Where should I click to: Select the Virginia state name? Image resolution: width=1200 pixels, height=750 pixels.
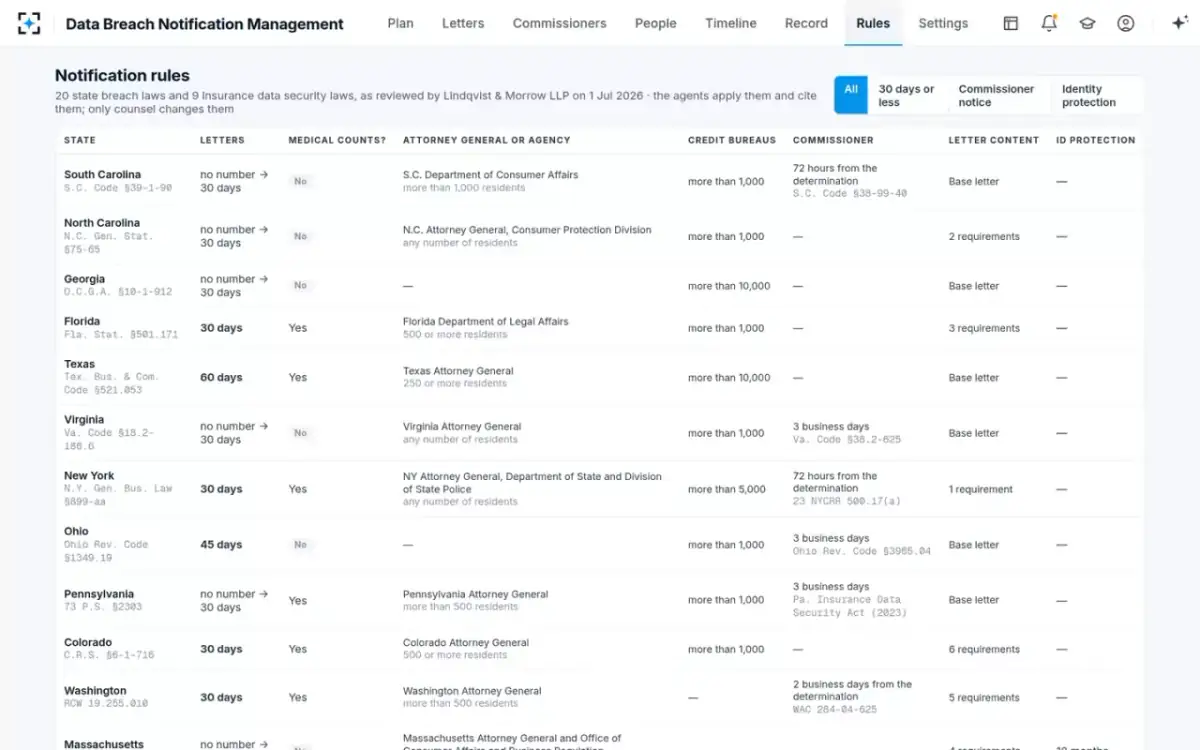pyautogui.click(x=84, y=420)
